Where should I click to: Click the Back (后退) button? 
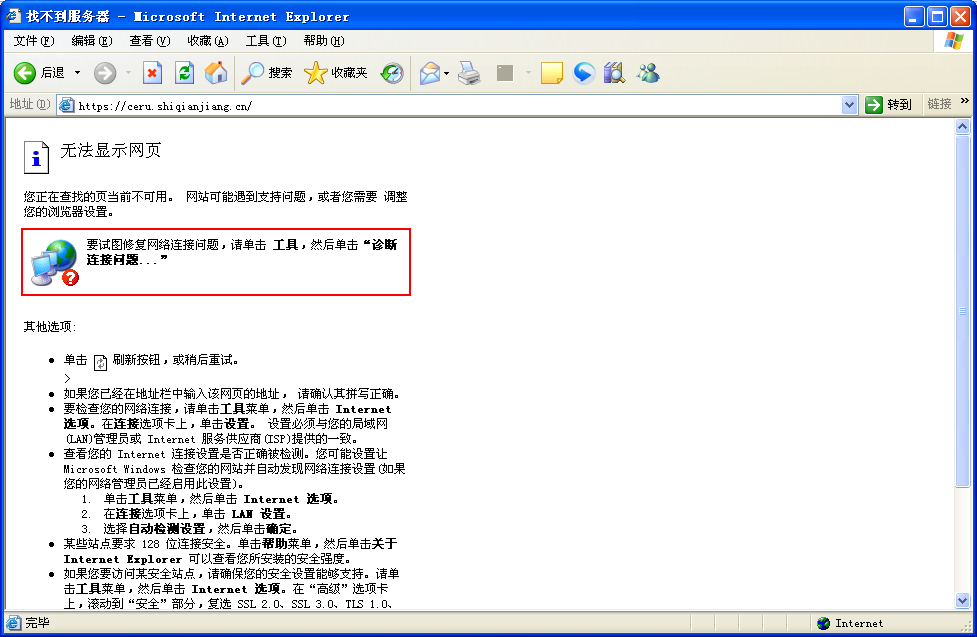tap(38, 73)
